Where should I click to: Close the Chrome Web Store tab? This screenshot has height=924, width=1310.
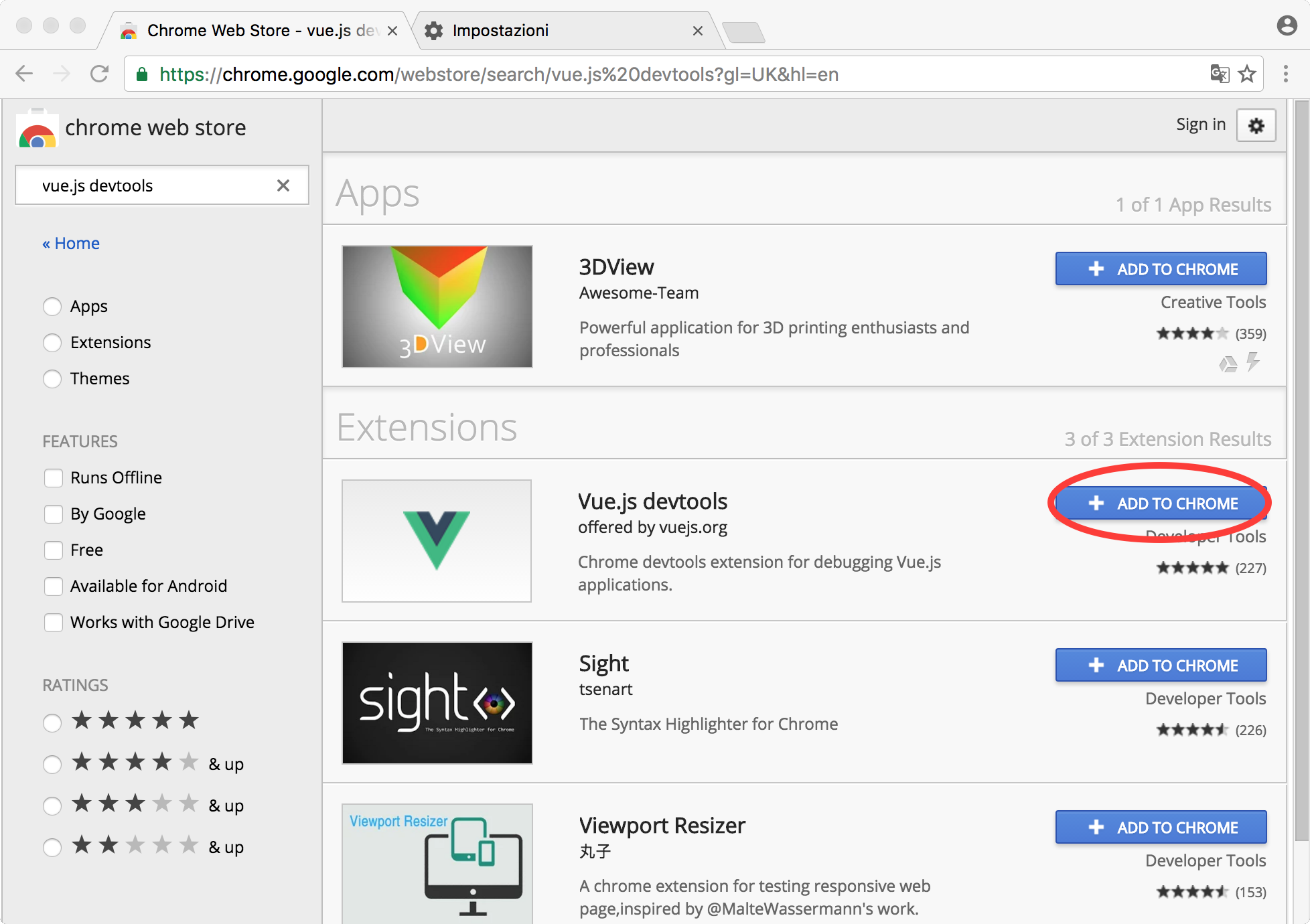pos(392,31)
